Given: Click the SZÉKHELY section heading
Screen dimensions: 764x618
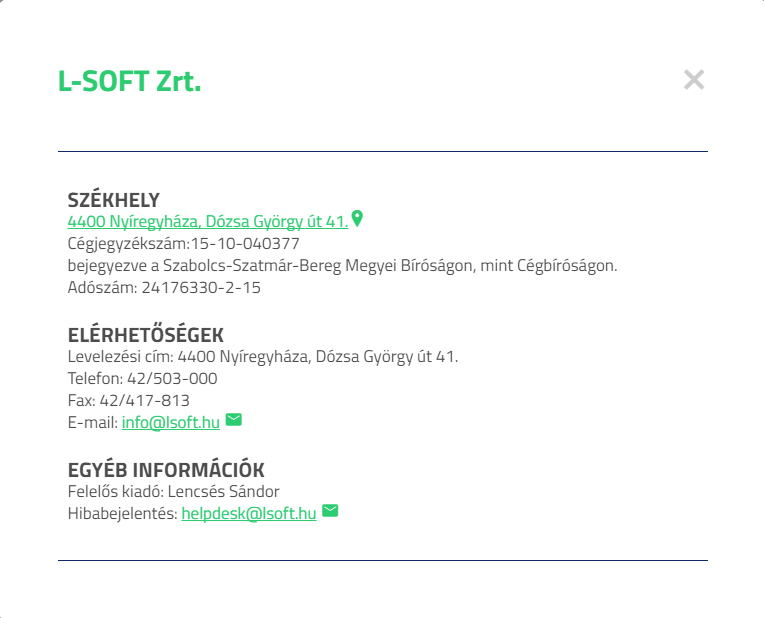Looking at the screenshot, I should pyautogui.click(x=114, y=199).
